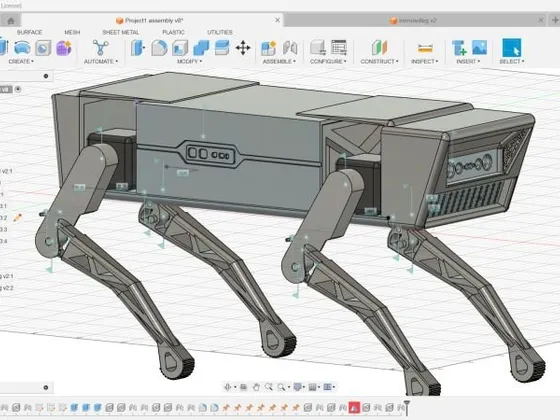Click the New Component icon
The width and height of the screenshot is (560, 420).
coord(269,48)
